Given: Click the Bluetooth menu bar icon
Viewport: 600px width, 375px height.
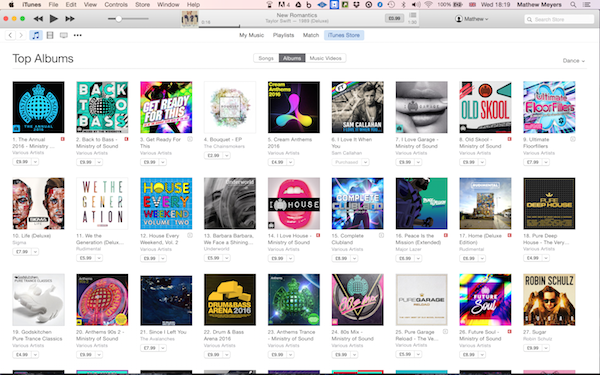Looking at the screenshot, I should coord(403,5).
